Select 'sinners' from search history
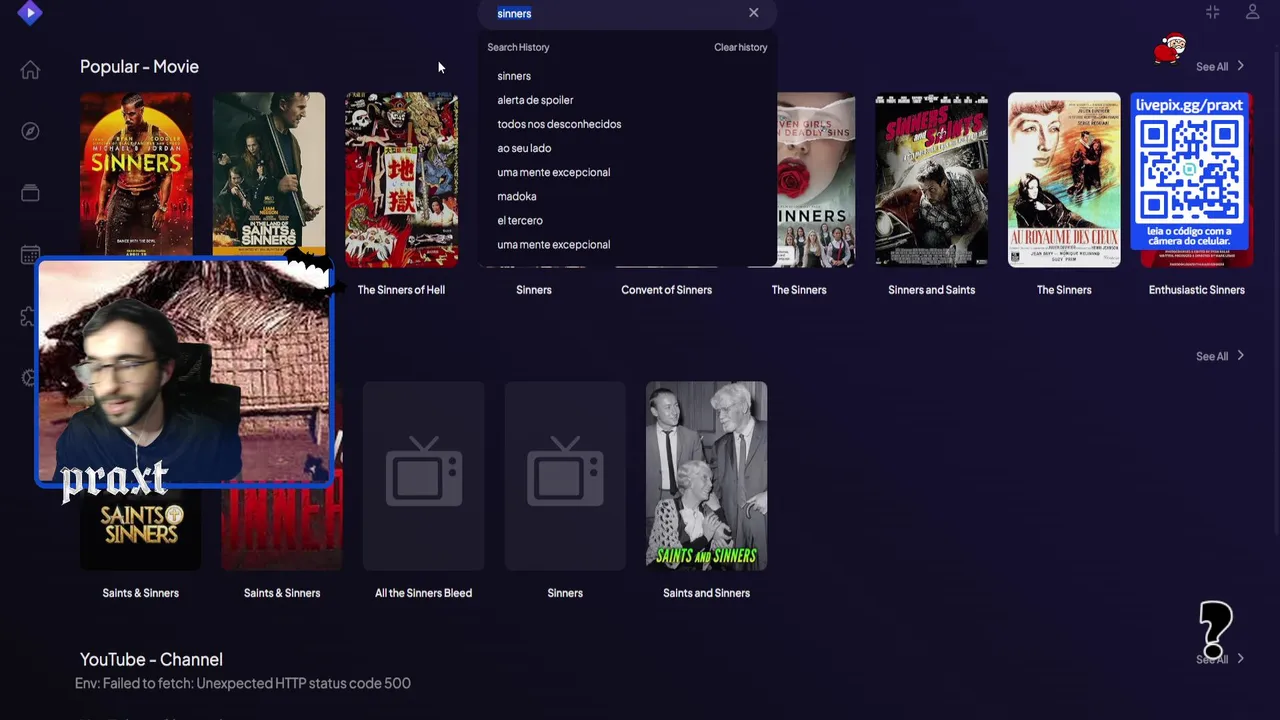This screenshot has height=720, width=1280. (514, 76)
